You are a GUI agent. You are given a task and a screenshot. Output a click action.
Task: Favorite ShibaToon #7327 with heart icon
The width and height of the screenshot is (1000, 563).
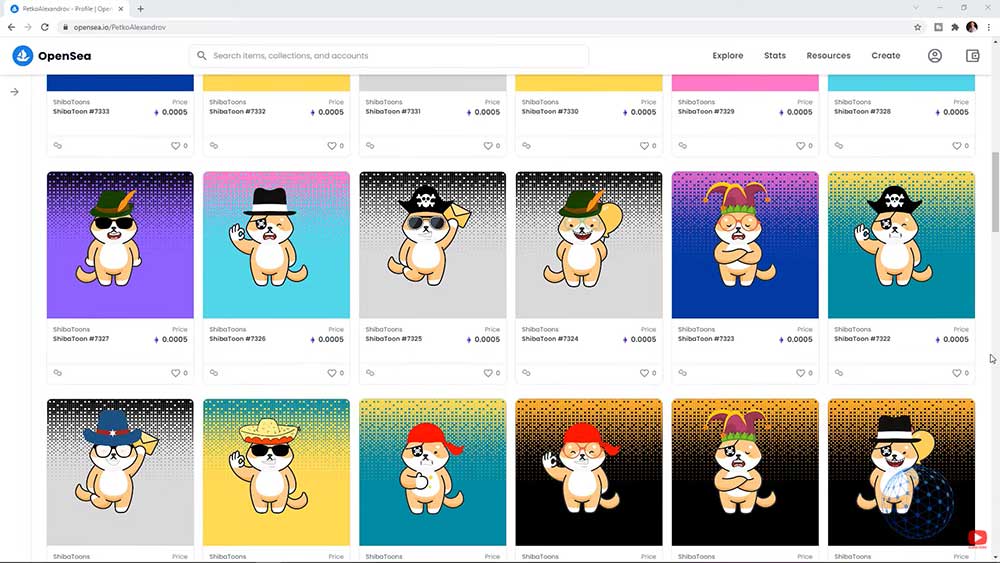176,373
